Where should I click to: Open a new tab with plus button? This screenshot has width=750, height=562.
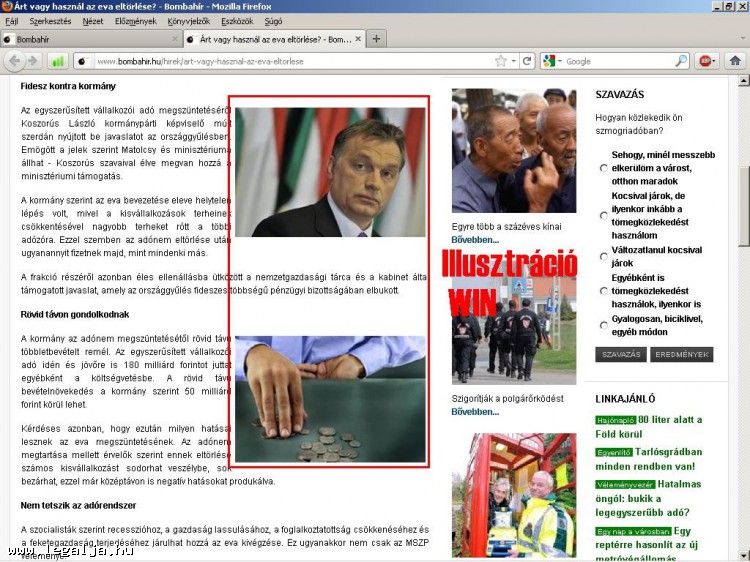(x=376, y=39)
